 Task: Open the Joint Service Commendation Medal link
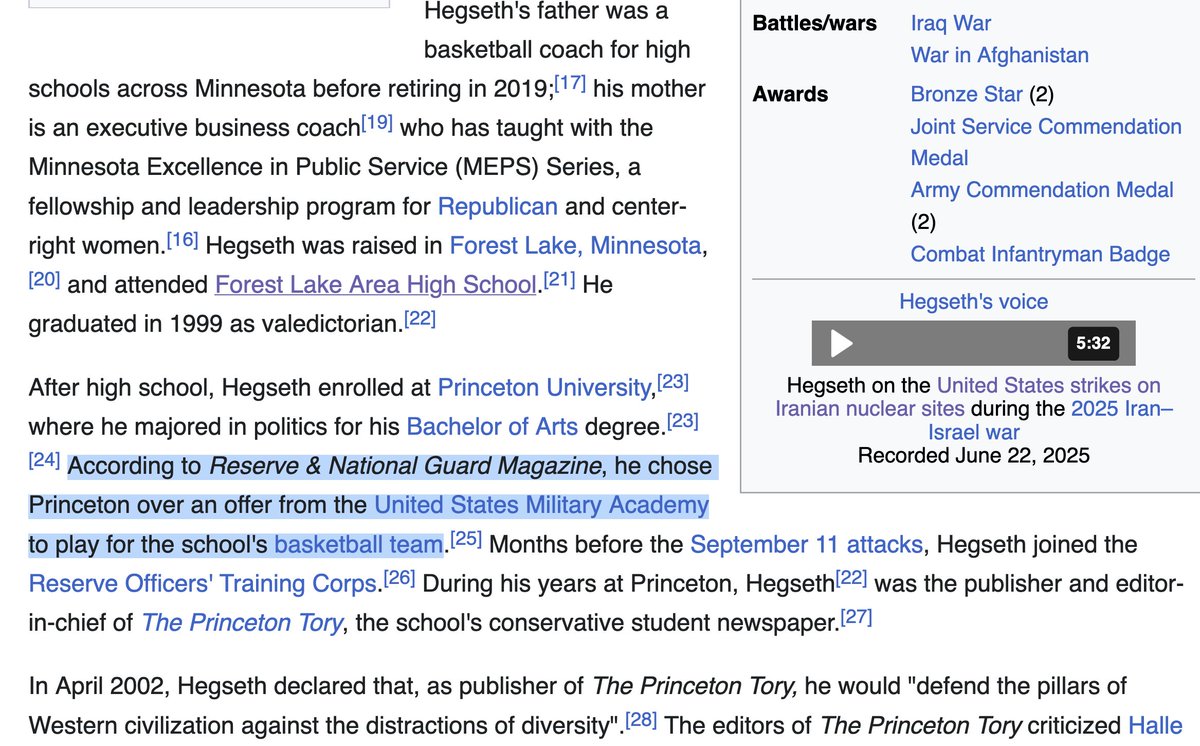[1046, 142]
